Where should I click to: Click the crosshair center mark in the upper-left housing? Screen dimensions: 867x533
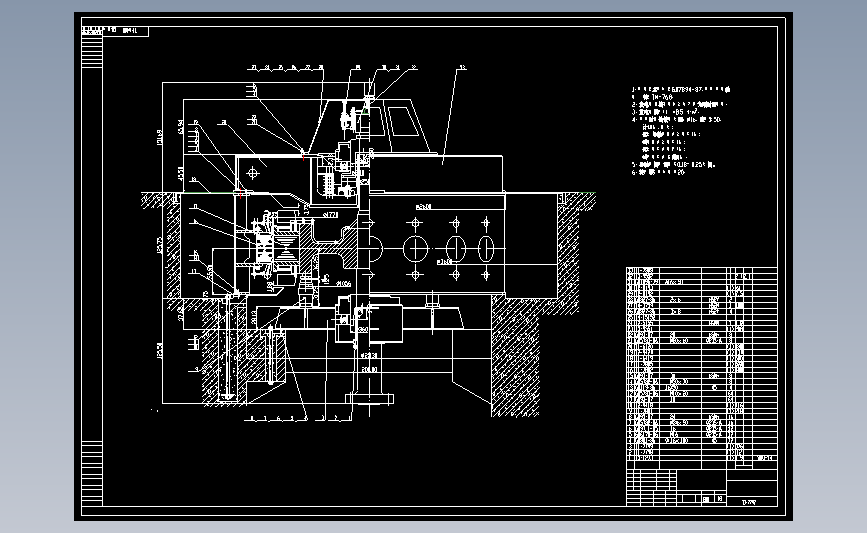[x=253, y=174]
